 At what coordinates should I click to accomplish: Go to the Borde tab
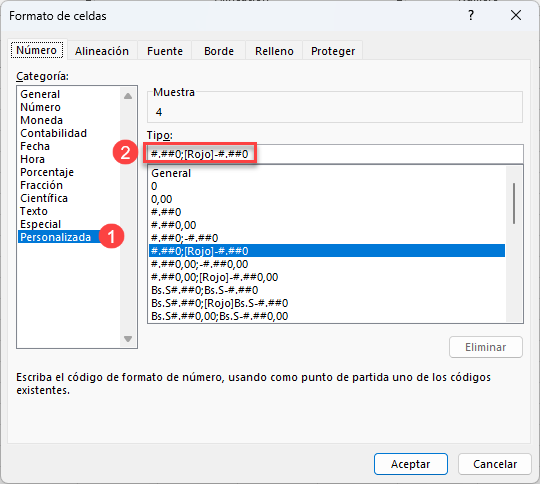219,51
